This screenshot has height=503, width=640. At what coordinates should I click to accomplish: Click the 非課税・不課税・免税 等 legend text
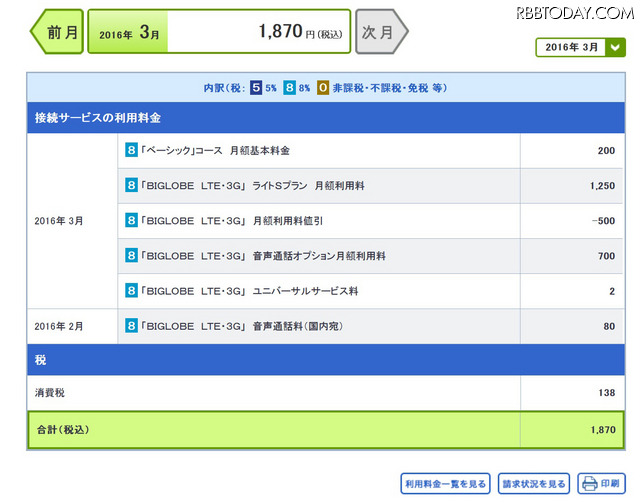[x=389, y=88]
